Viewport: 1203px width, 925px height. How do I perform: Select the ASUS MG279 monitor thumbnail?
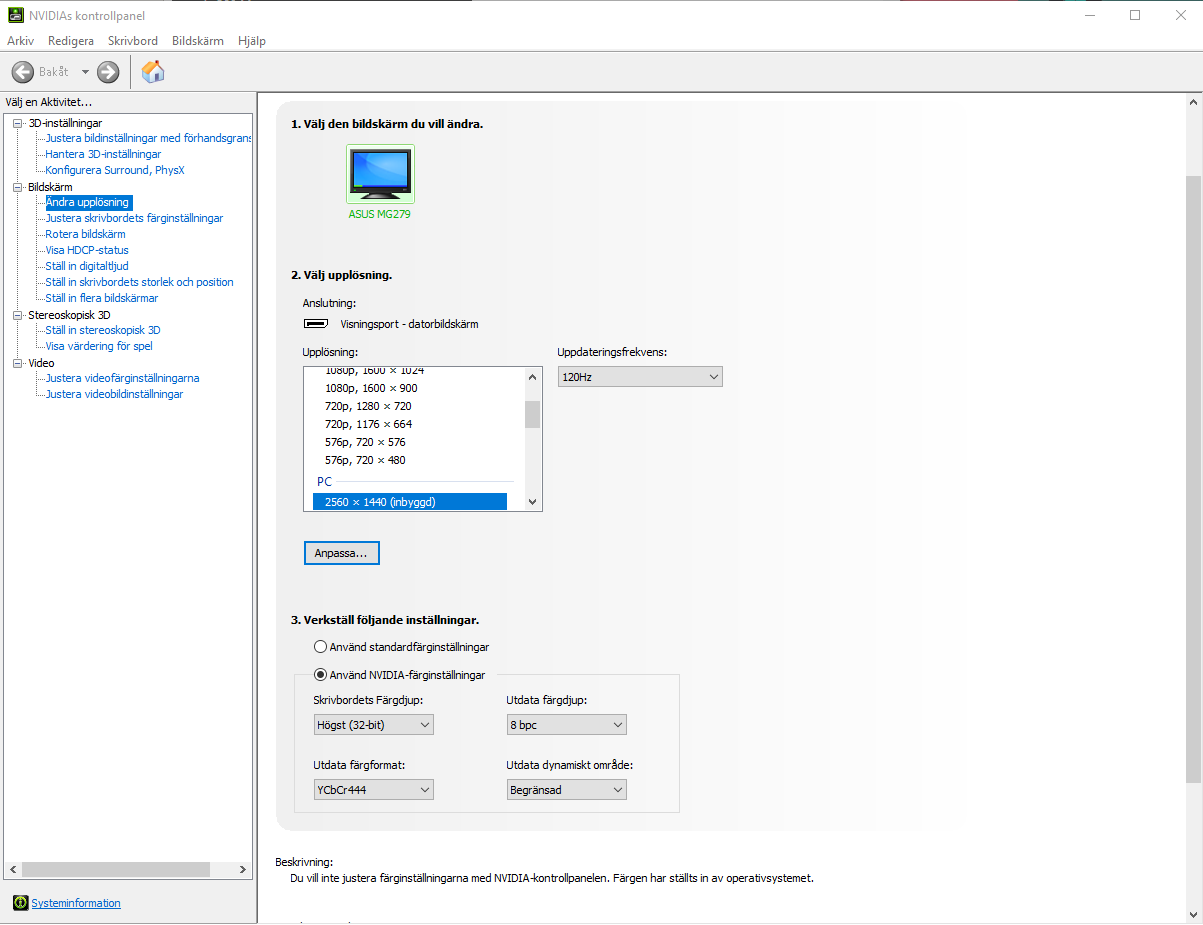click(x=380, y=174)
